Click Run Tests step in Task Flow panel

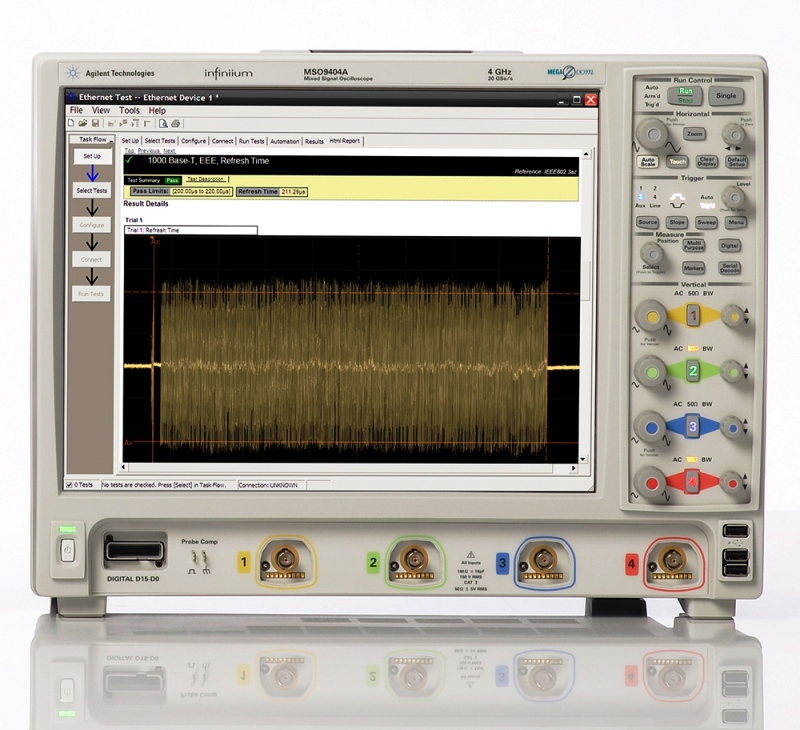(x=91, y=294)
